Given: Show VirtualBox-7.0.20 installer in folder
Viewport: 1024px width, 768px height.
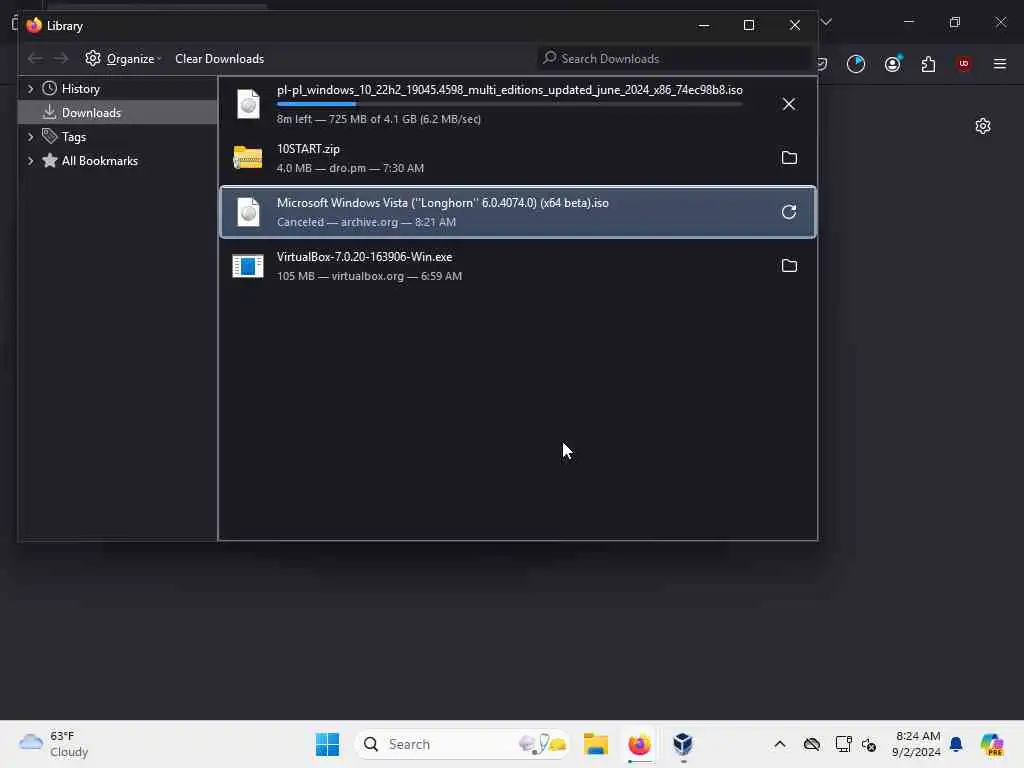Looking at the screenshot, I should (x=789, y=266).
